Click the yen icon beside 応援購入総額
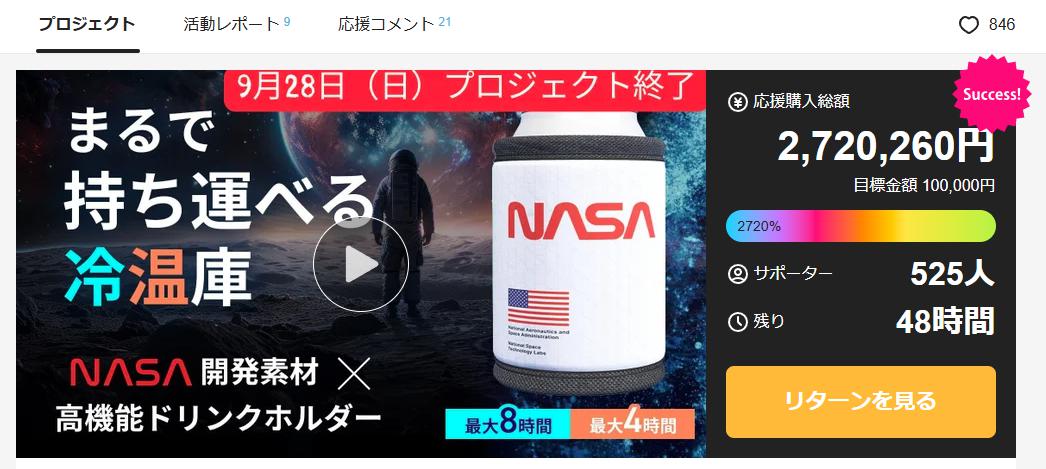This screenshot has height=469, width=1046. point(737,102)
